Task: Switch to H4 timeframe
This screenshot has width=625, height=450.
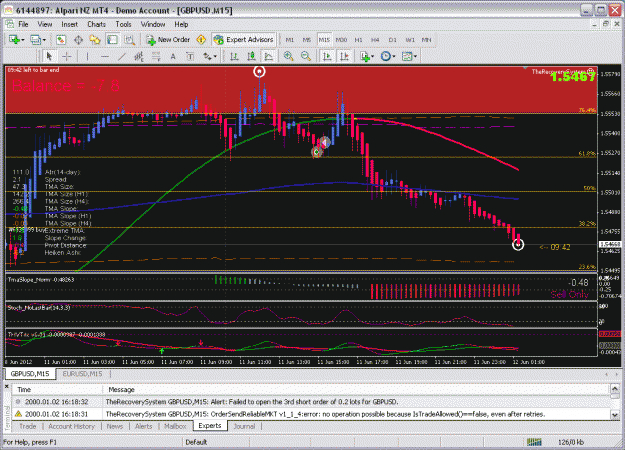Action: [x=375, y=40]
